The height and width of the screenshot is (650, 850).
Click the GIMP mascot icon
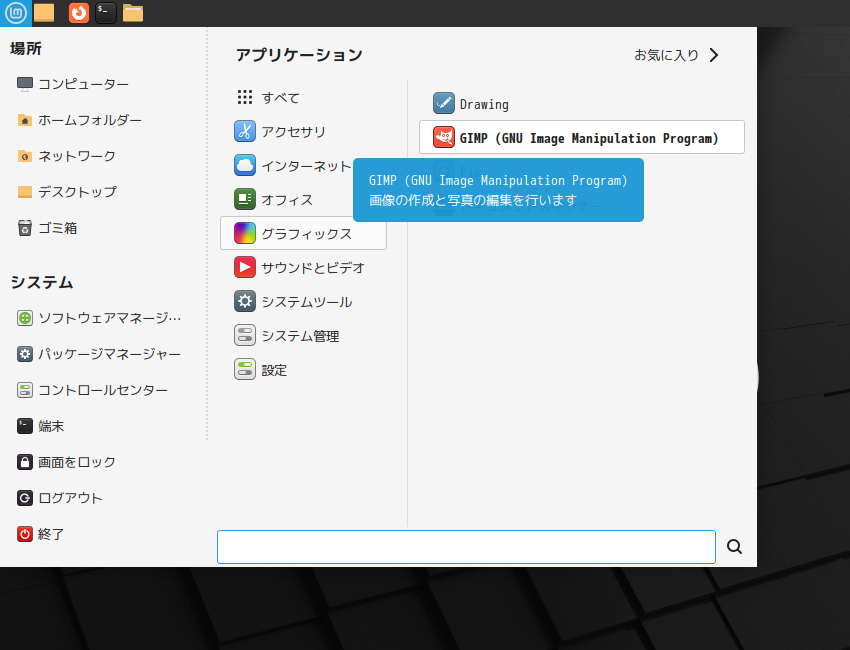click(444, 137)
